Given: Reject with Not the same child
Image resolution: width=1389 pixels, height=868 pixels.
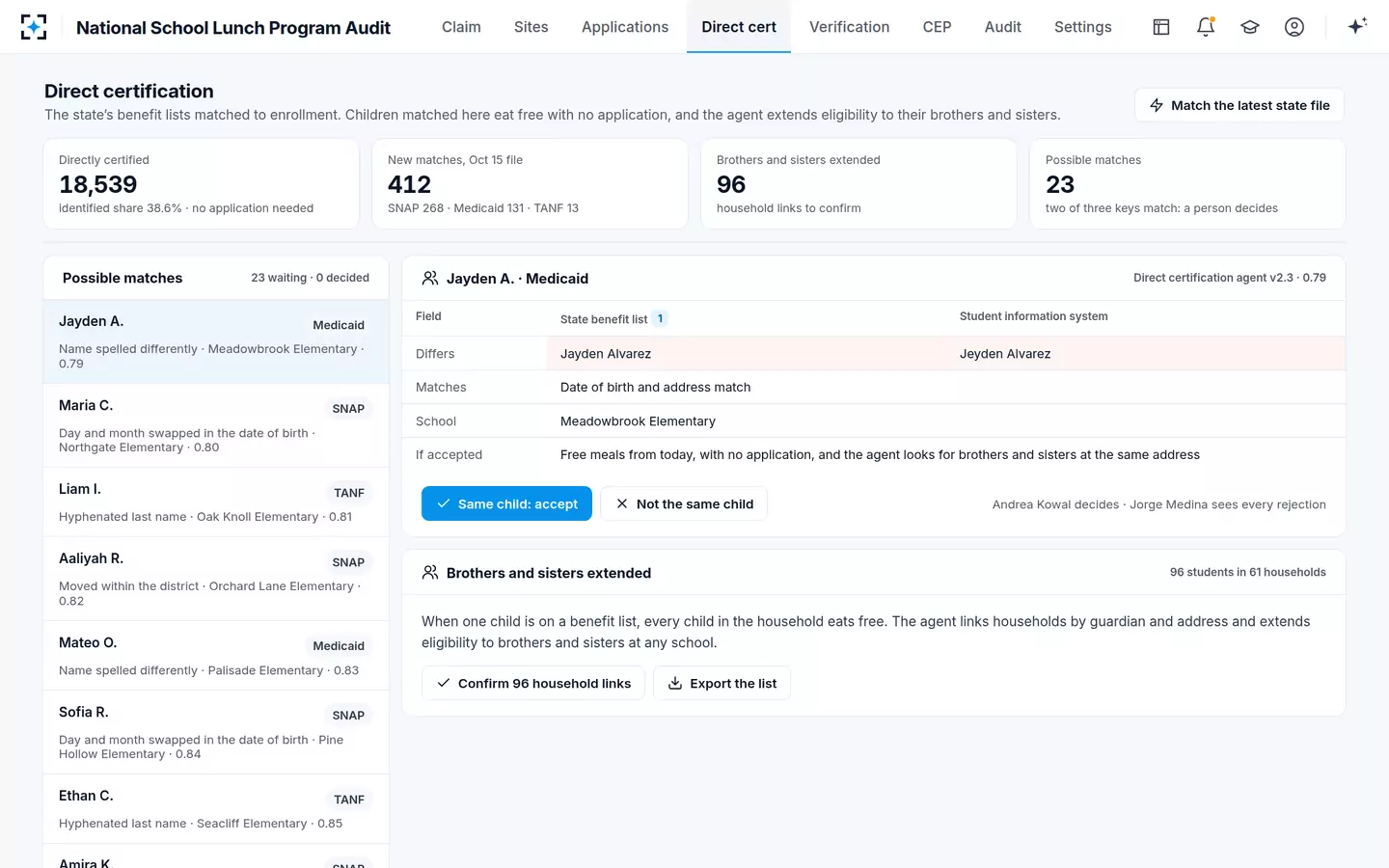Looking at the screenshot, I should click(x=684, y=503).
